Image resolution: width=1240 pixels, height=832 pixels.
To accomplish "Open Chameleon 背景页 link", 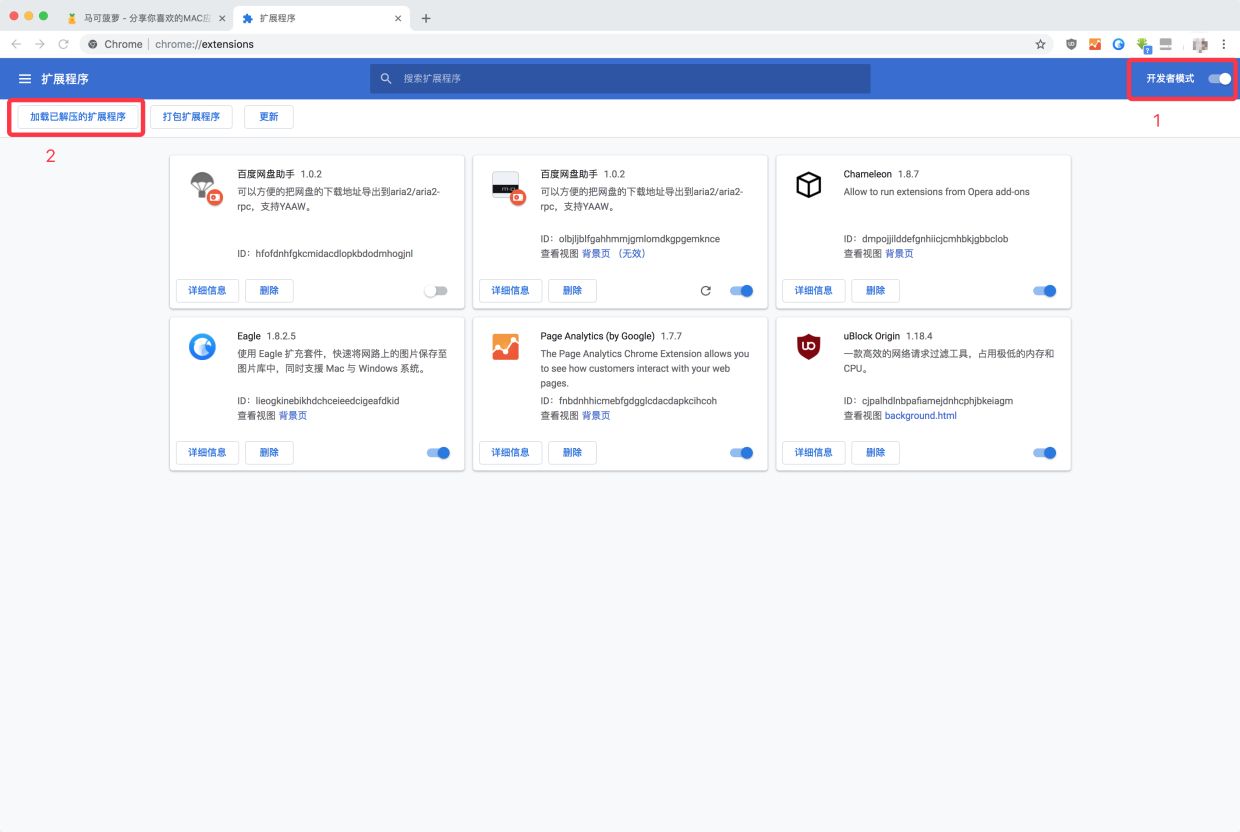I will point(899,254).
